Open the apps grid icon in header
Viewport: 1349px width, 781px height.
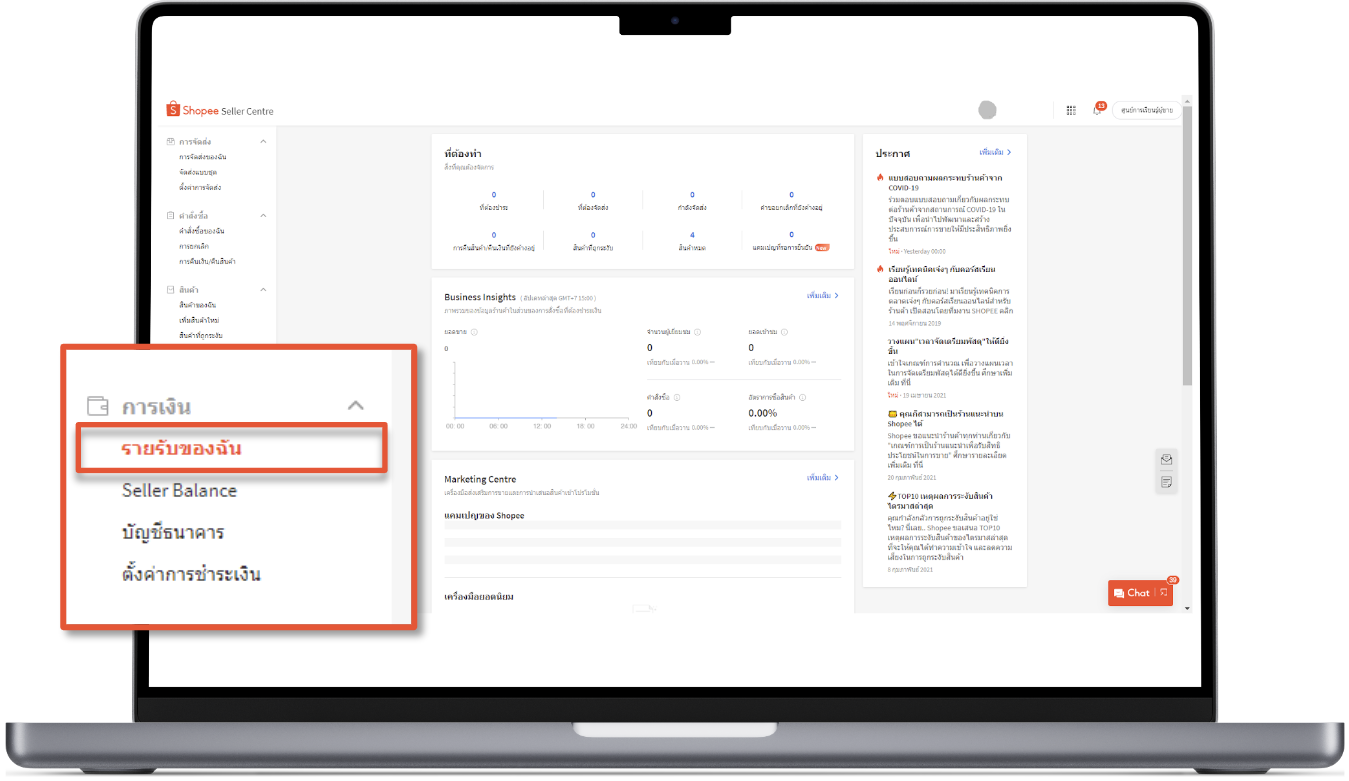(1072, 110)
